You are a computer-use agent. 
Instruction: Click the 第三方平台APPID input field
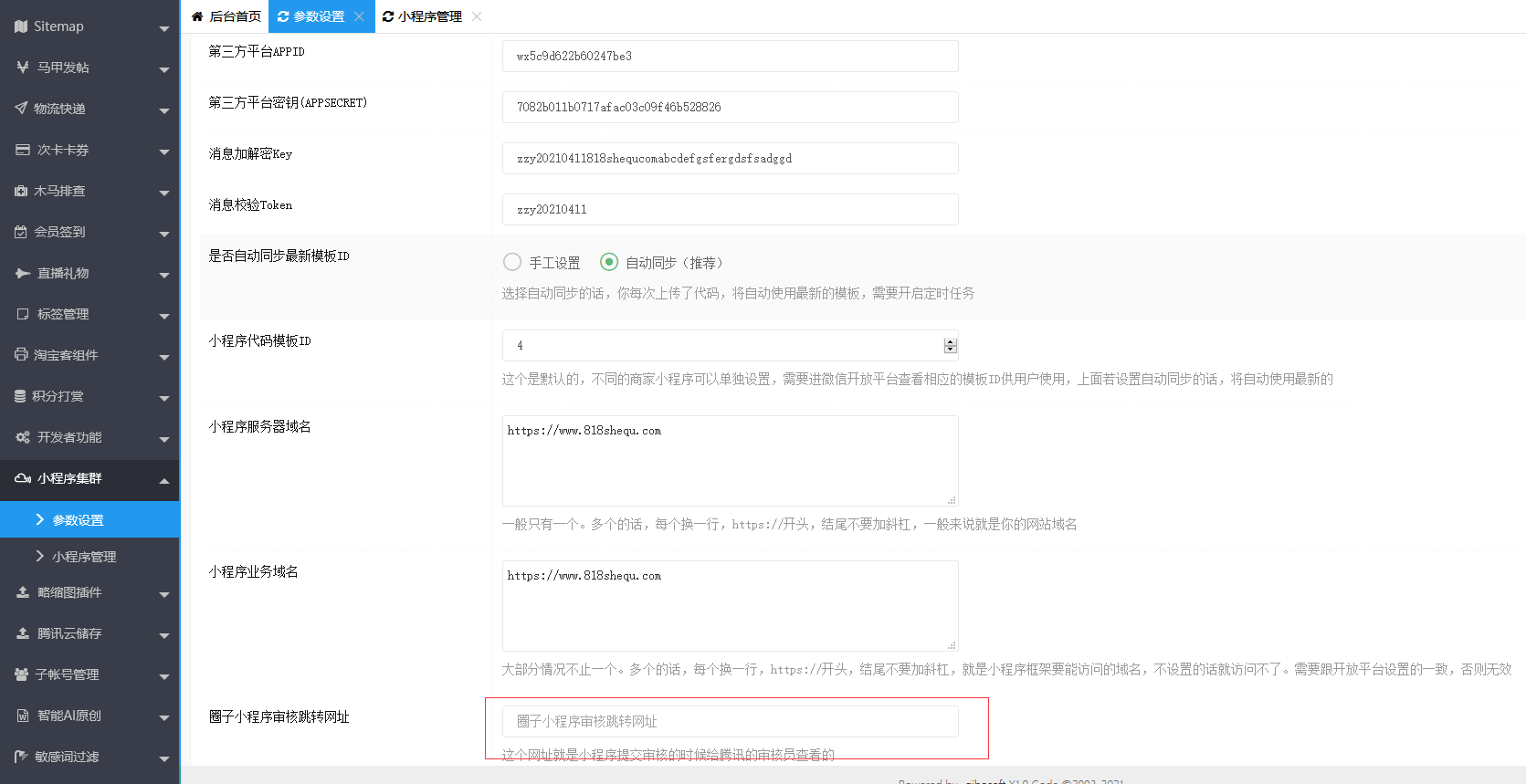(x=730, y=56)
